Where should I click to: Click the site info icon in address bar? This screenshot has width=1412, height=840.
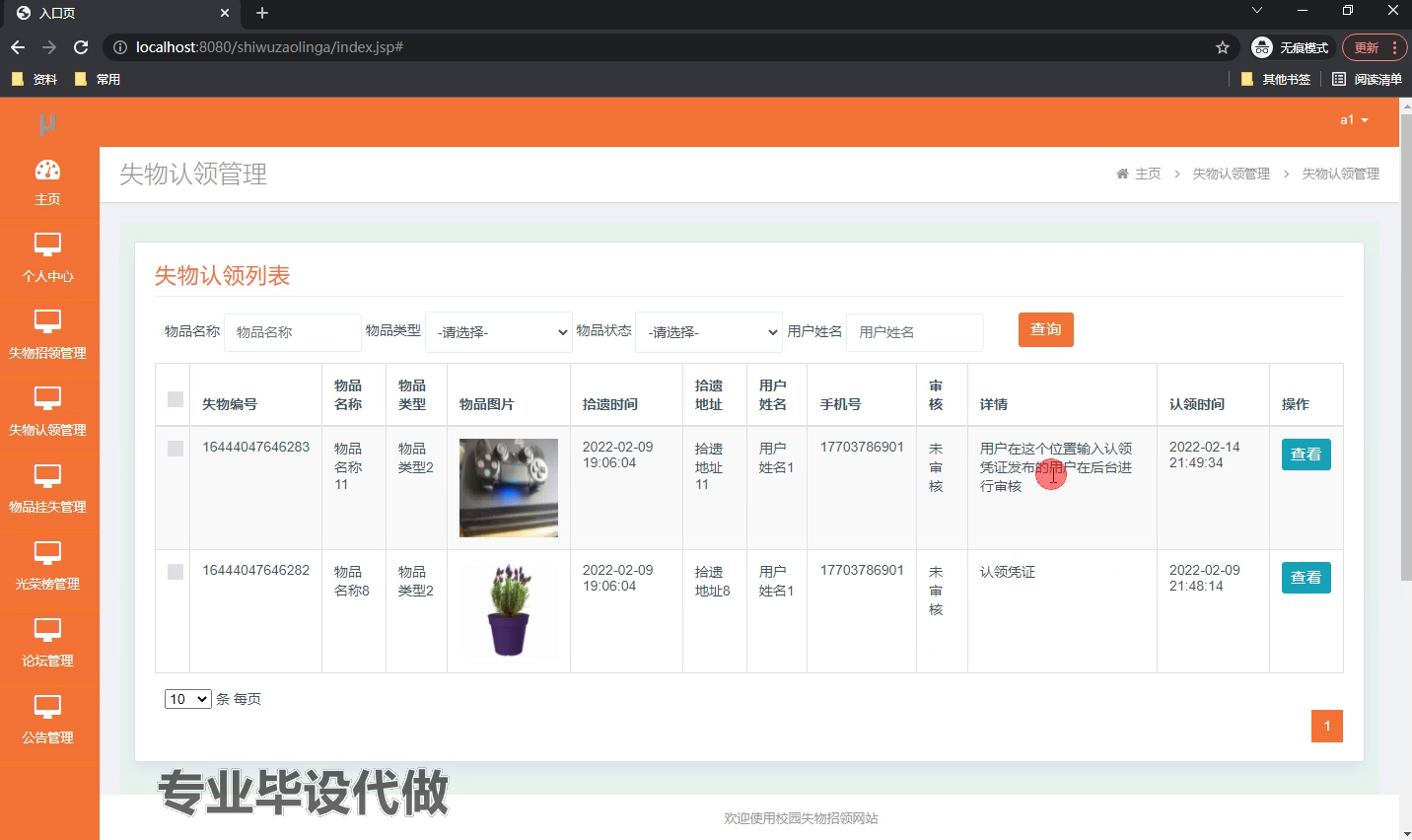coord(120,47)
